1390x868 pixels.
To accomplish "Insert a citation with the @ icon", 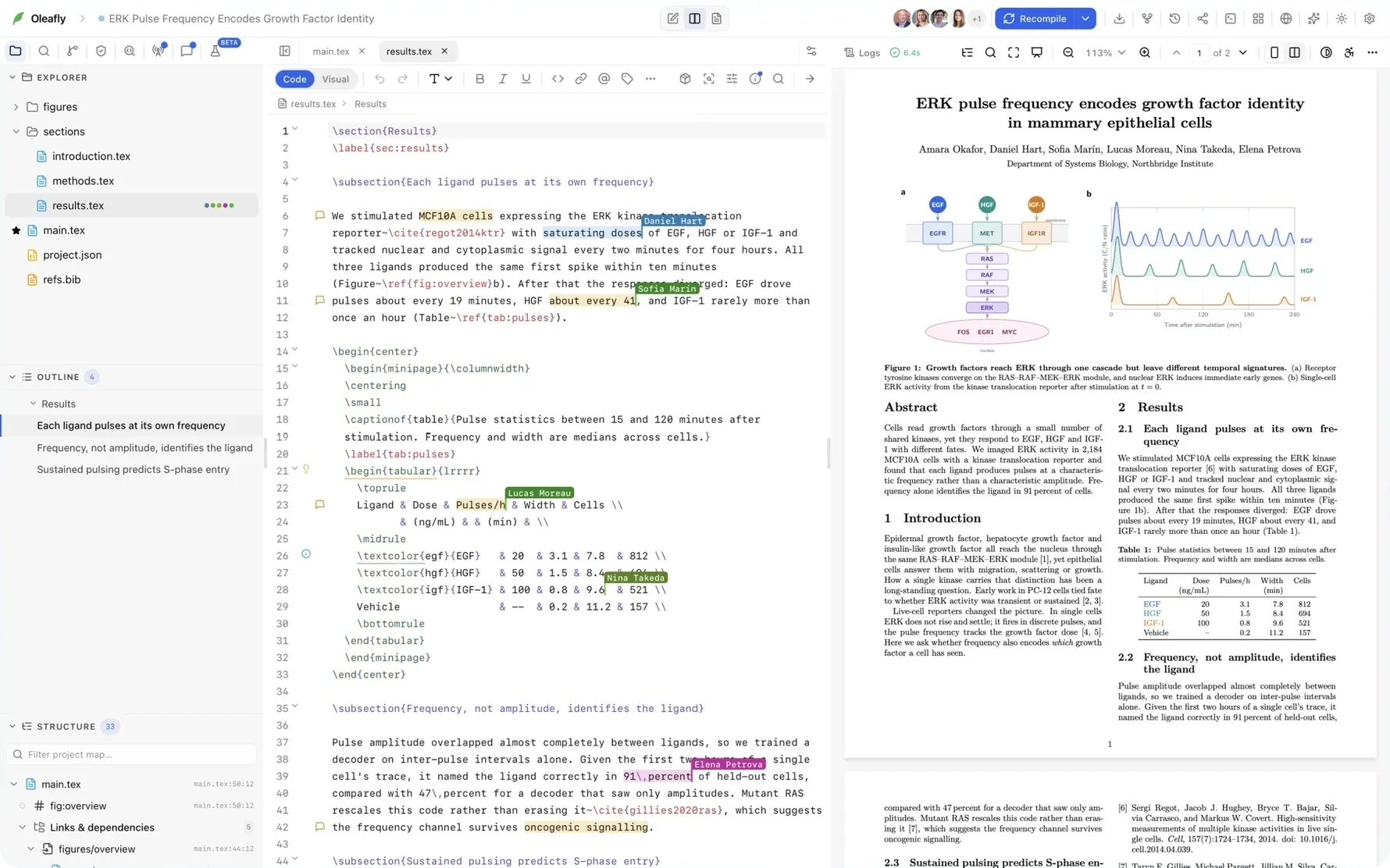I will (604, 79).
